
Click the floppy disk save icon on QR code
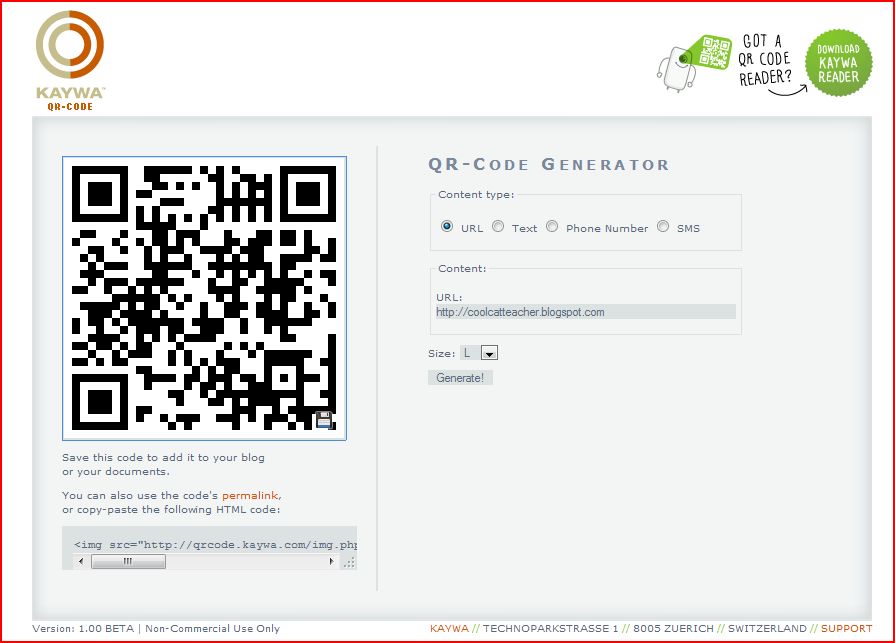[x=324, y=420]
